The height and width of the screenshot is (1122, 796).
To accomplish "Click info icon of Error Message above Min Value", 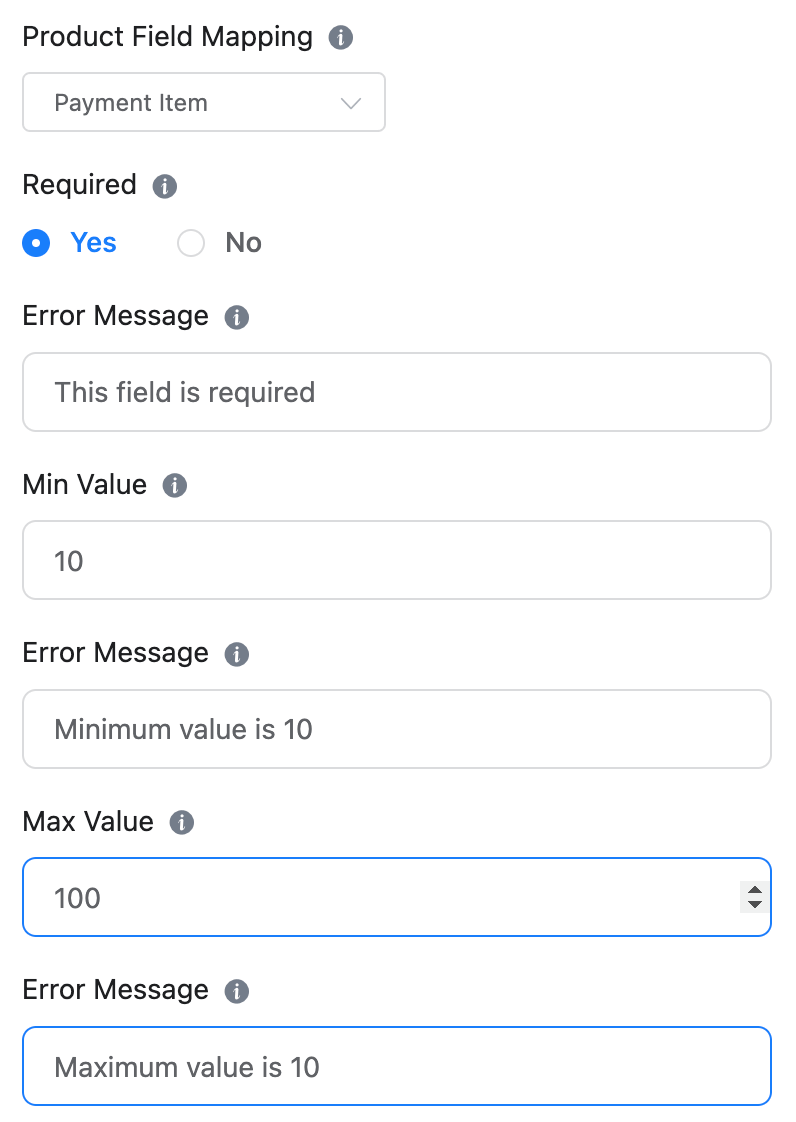I will tap(237, 318).
